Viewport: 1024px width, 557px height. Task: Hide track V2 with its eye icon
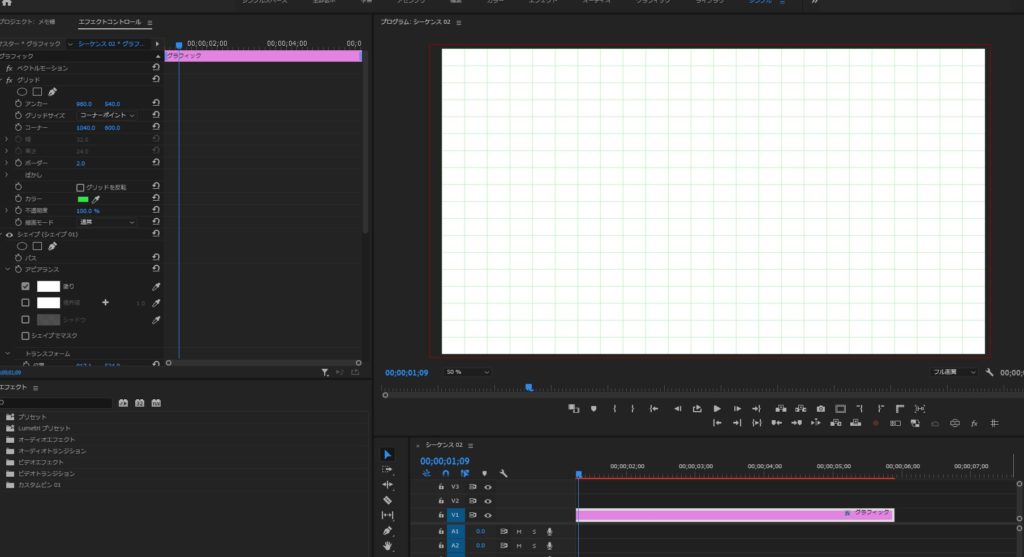click(488, 501)
